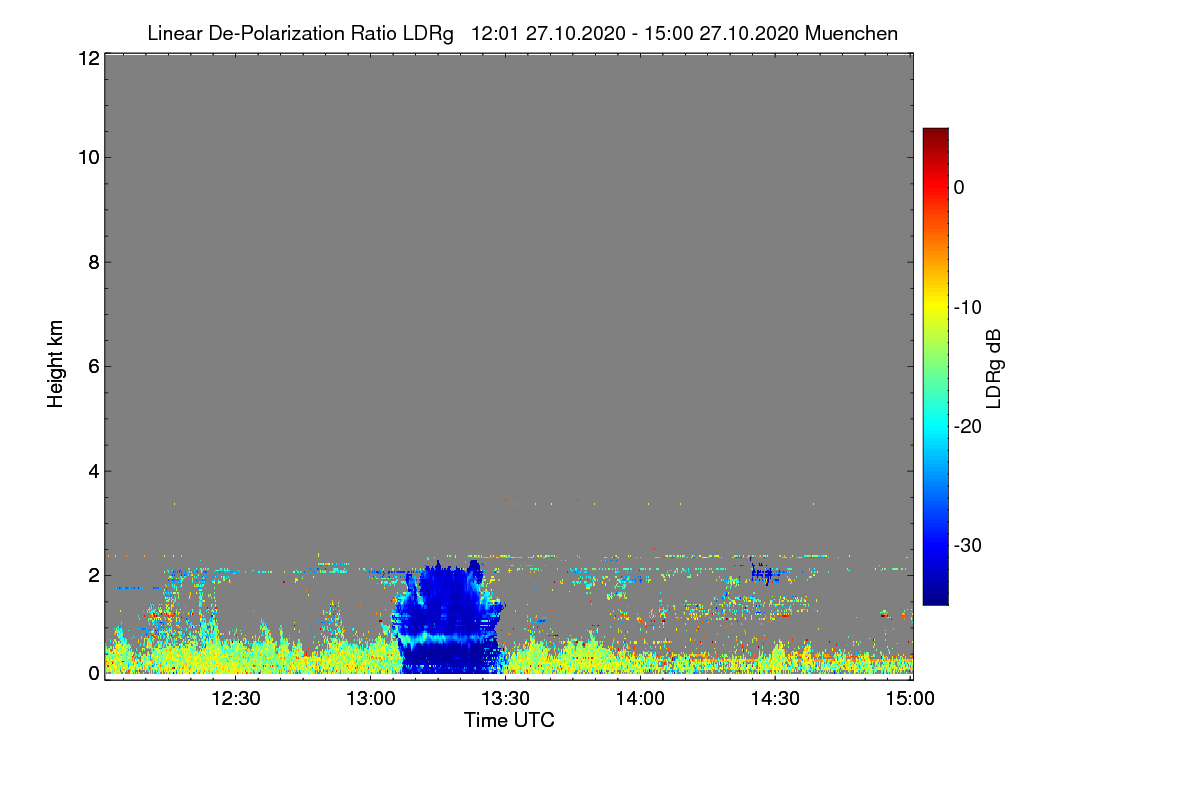Click the height axis label 10

pyautogui.click(x=87, y=157)
